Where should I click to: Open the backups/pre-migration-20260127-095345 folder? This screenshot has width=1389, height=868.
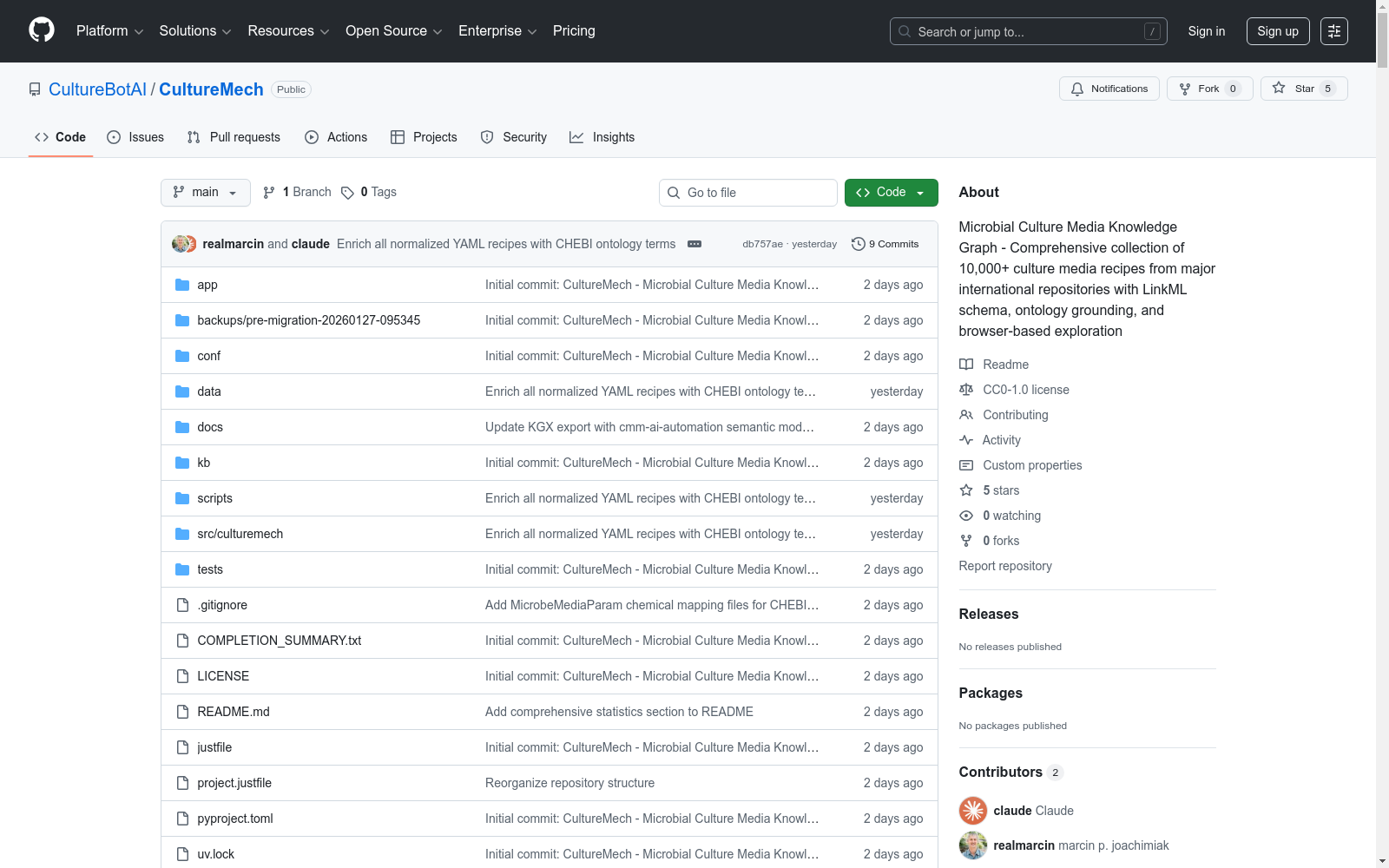pyautogui.click(x=309, y=320)
